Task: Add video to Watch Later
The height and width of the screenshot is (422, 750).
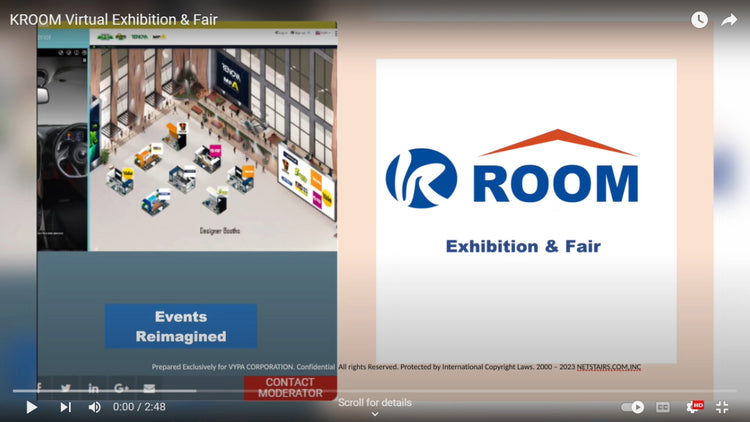Action: pos(699,20)
